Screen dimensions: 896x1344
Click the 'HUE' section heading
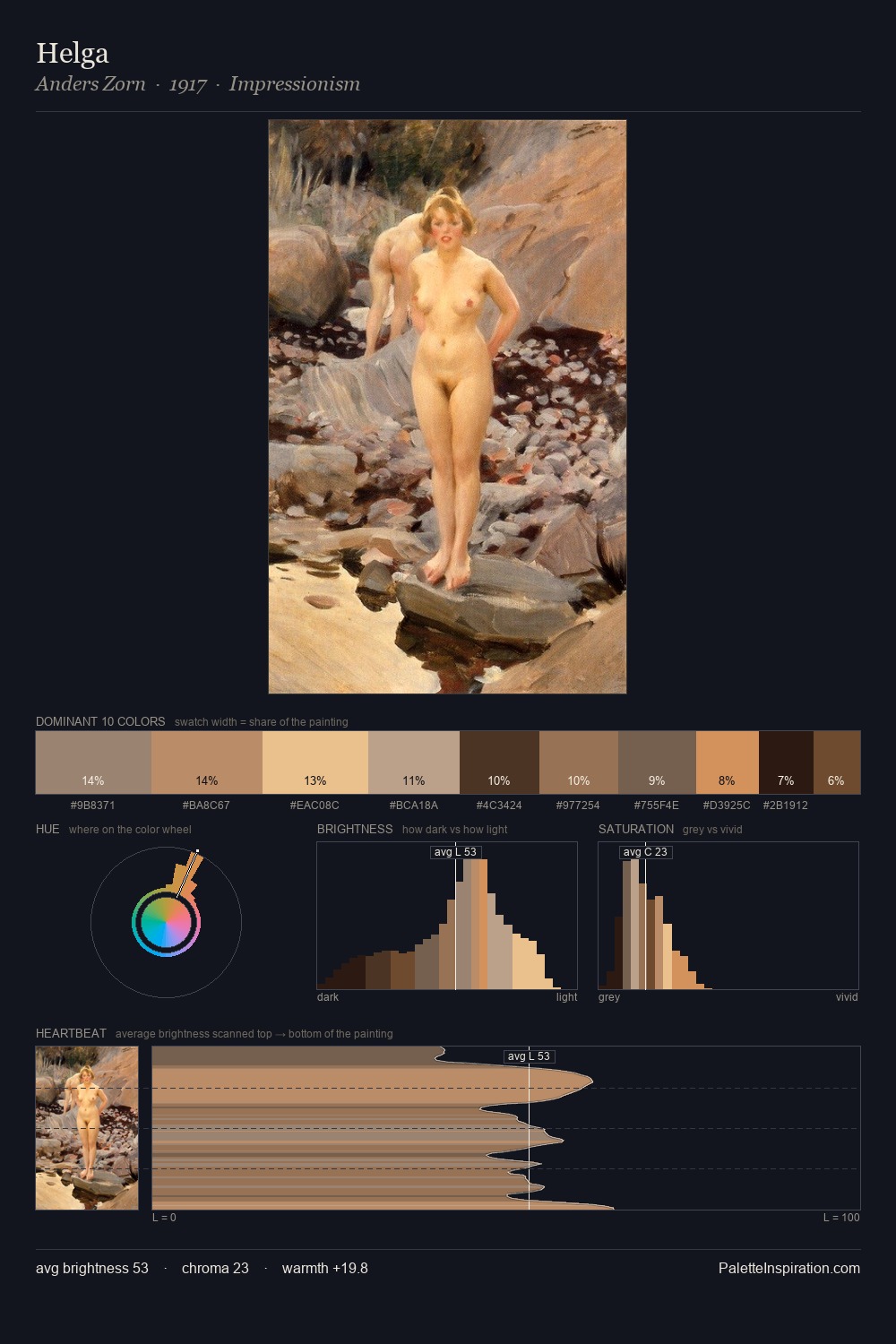[47, 829]
